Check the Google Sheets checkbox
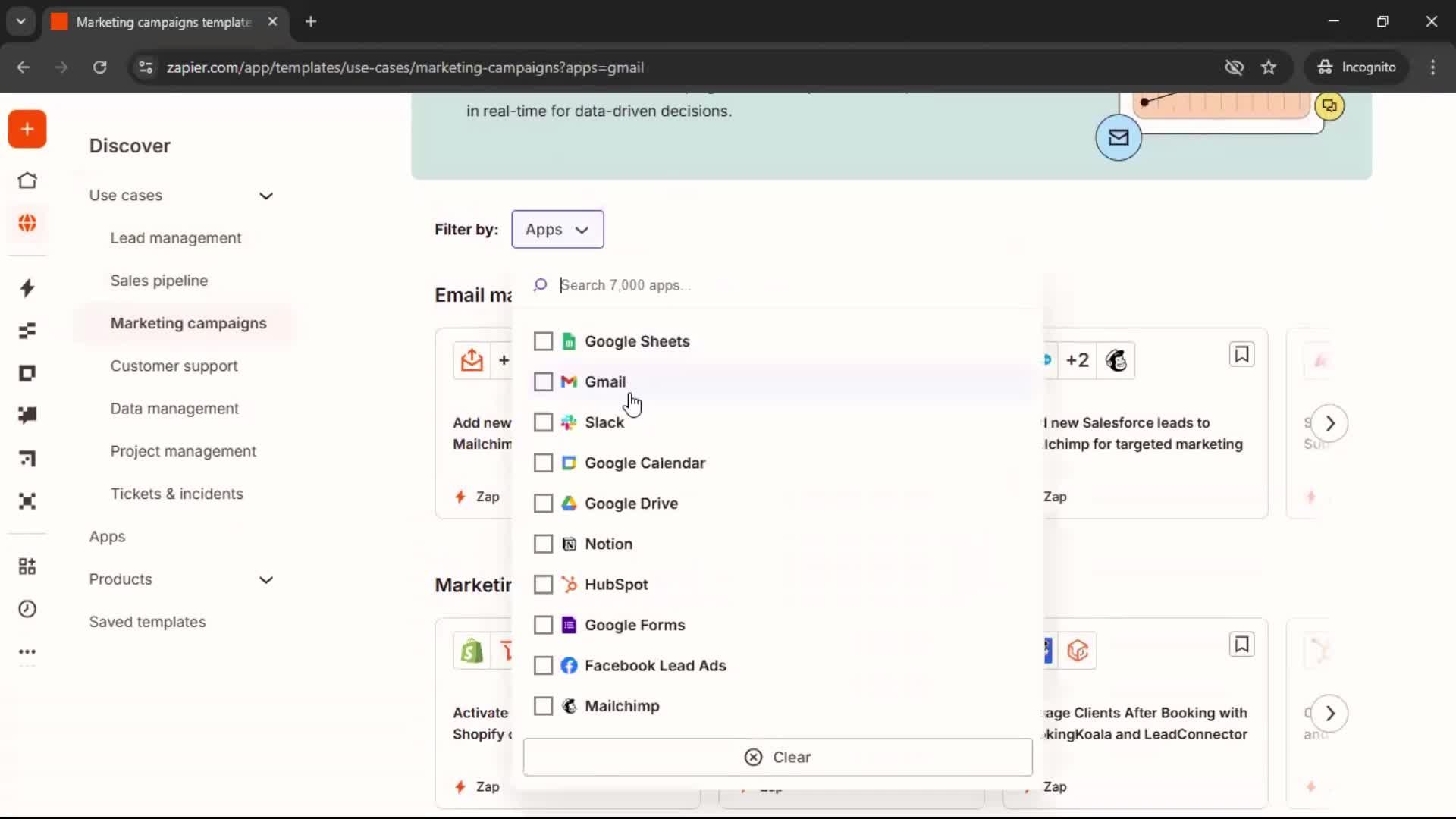 (x=543, y=341)
